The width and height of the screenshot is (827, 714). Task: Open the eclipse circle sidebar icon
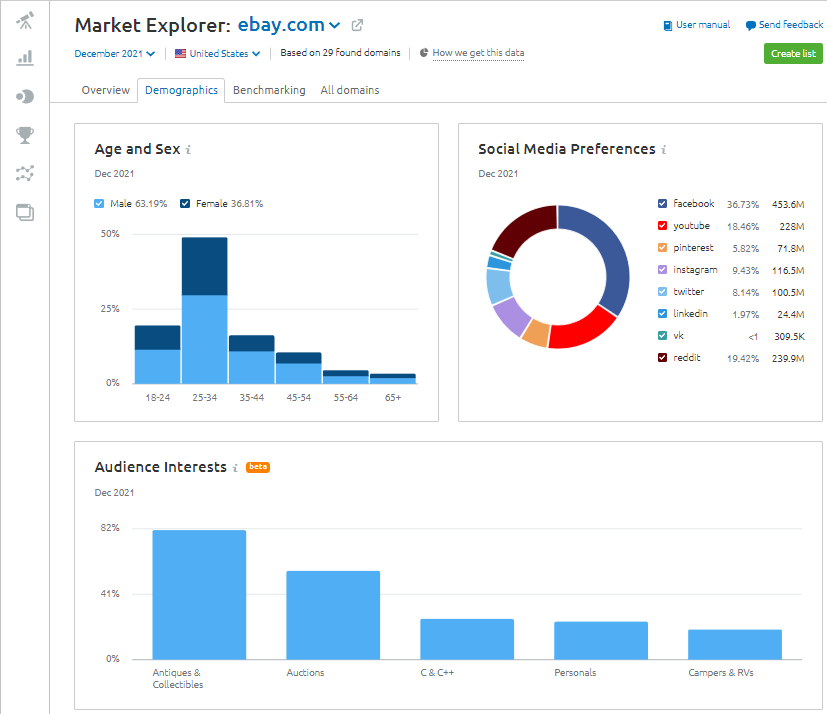coord(25,97)
